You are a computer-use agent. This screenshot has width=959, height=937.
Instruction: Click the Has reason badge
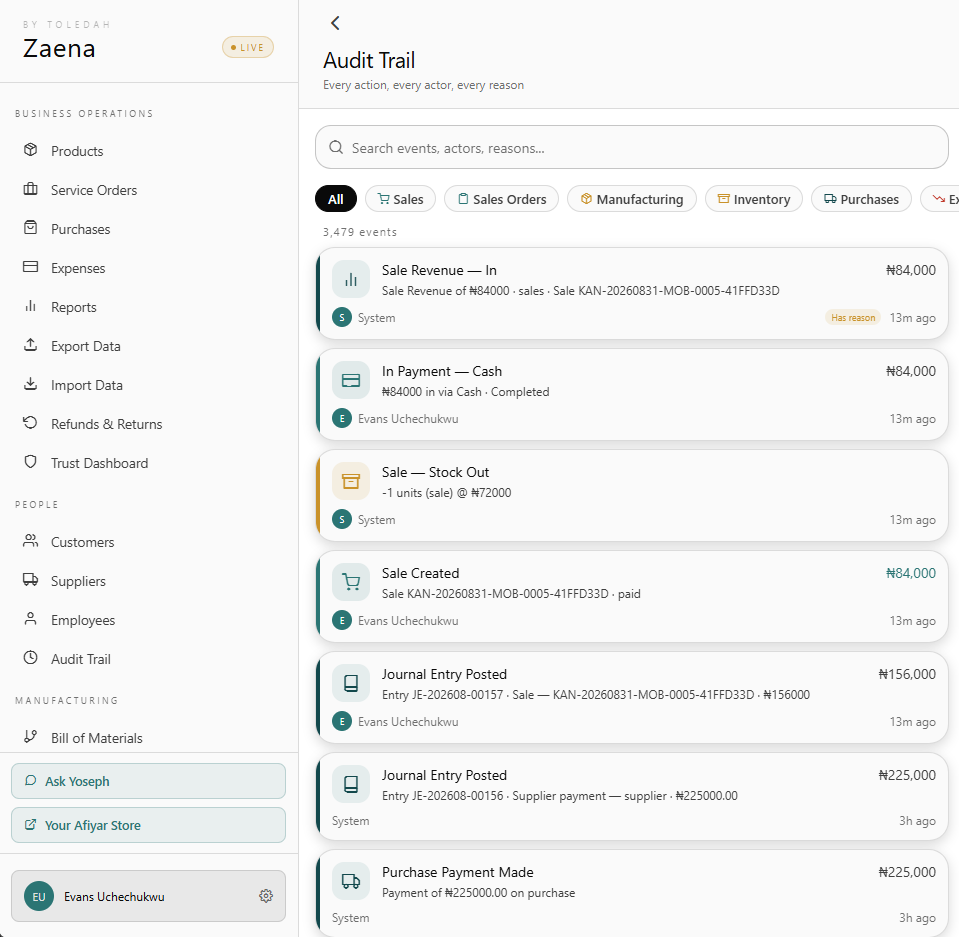point(853,317)
